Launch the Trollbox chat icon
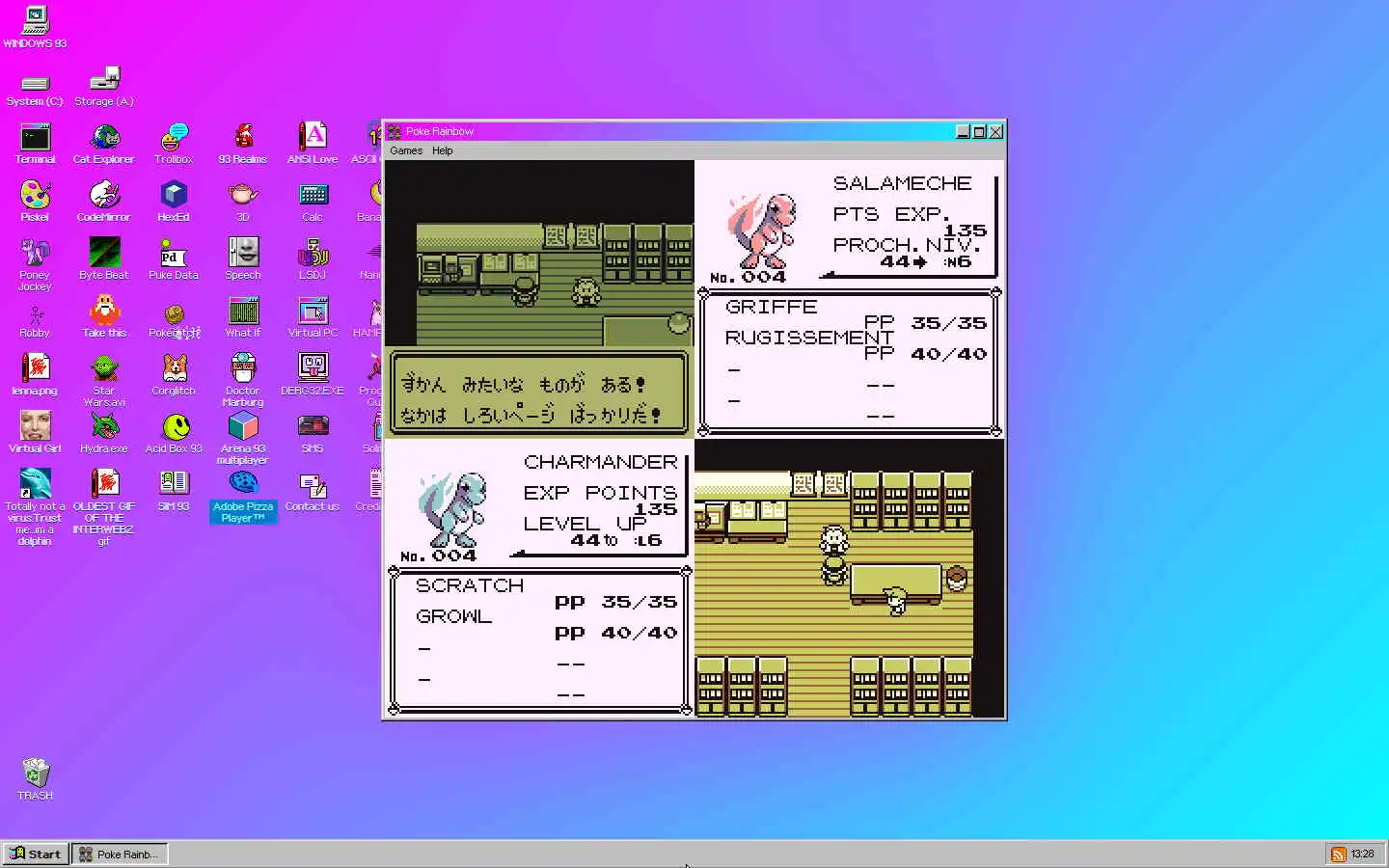 coord(174,145)
